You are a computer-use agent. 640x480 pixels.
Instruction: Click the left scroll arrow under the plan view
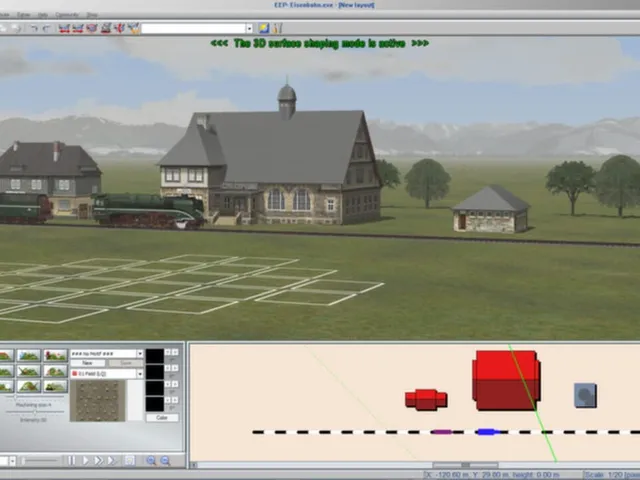(x=194, y=465)
